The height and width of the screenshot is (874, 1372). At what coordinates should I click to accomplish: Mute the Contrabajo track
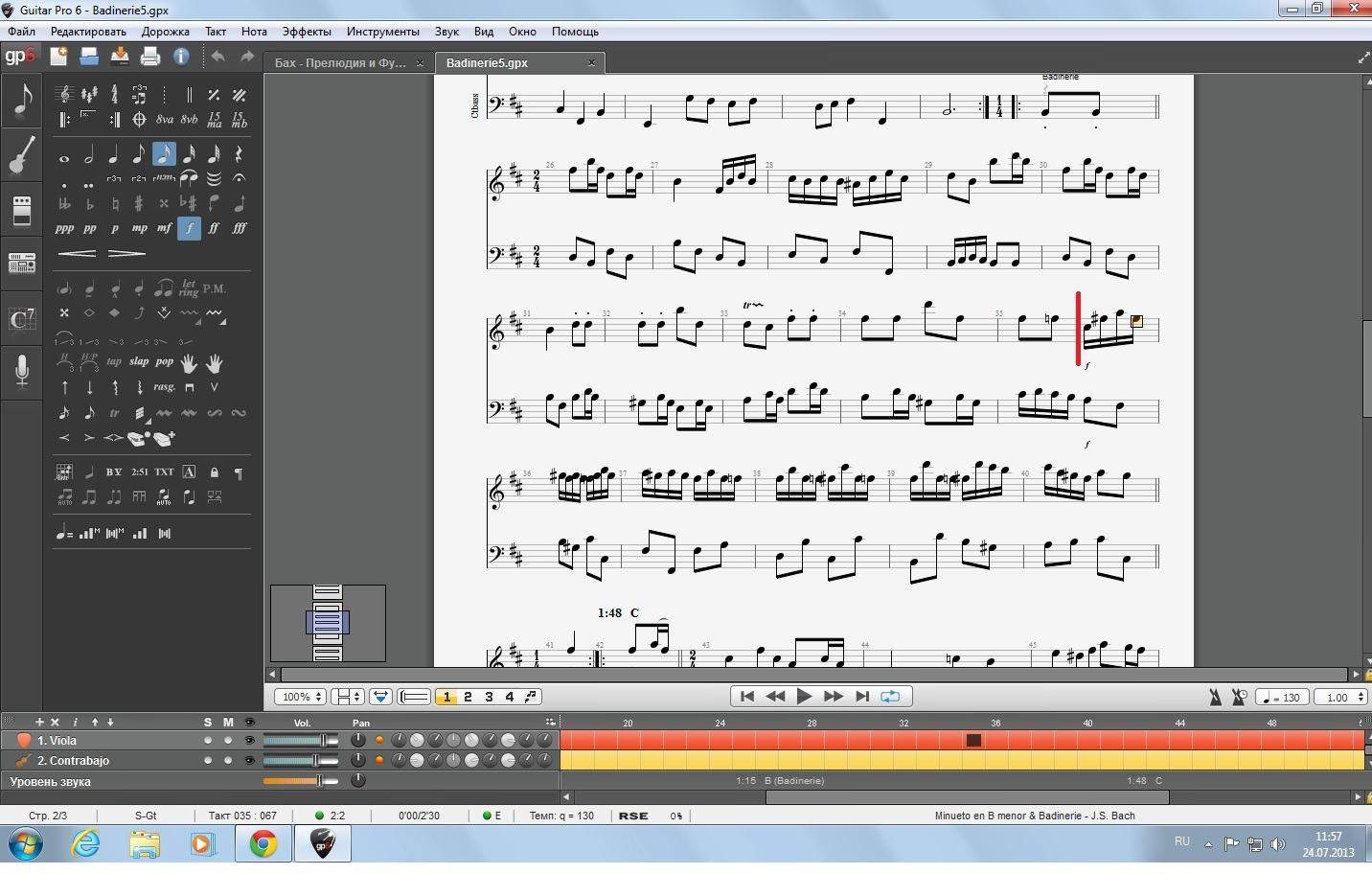[228, 761]
